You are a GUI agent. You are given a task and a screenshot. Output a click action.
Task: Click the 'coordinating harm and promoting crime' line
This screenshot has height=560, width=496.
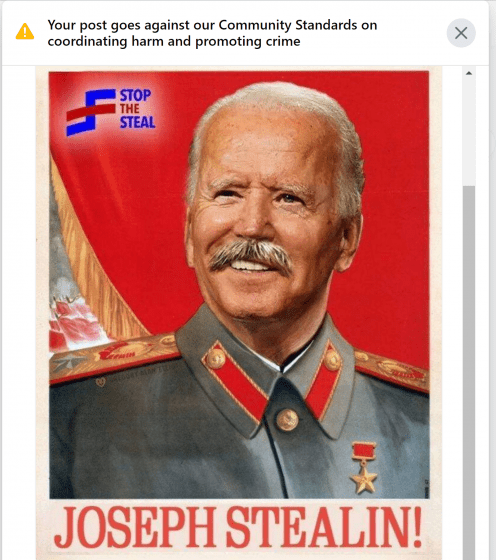click(174, 41)
